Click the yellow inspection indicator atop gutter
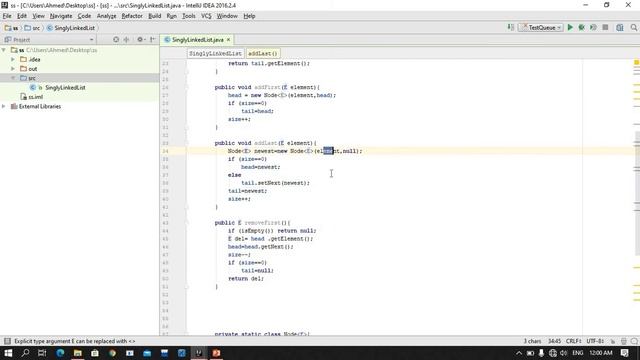The image size is (640, 360). [x=636, y=62]
